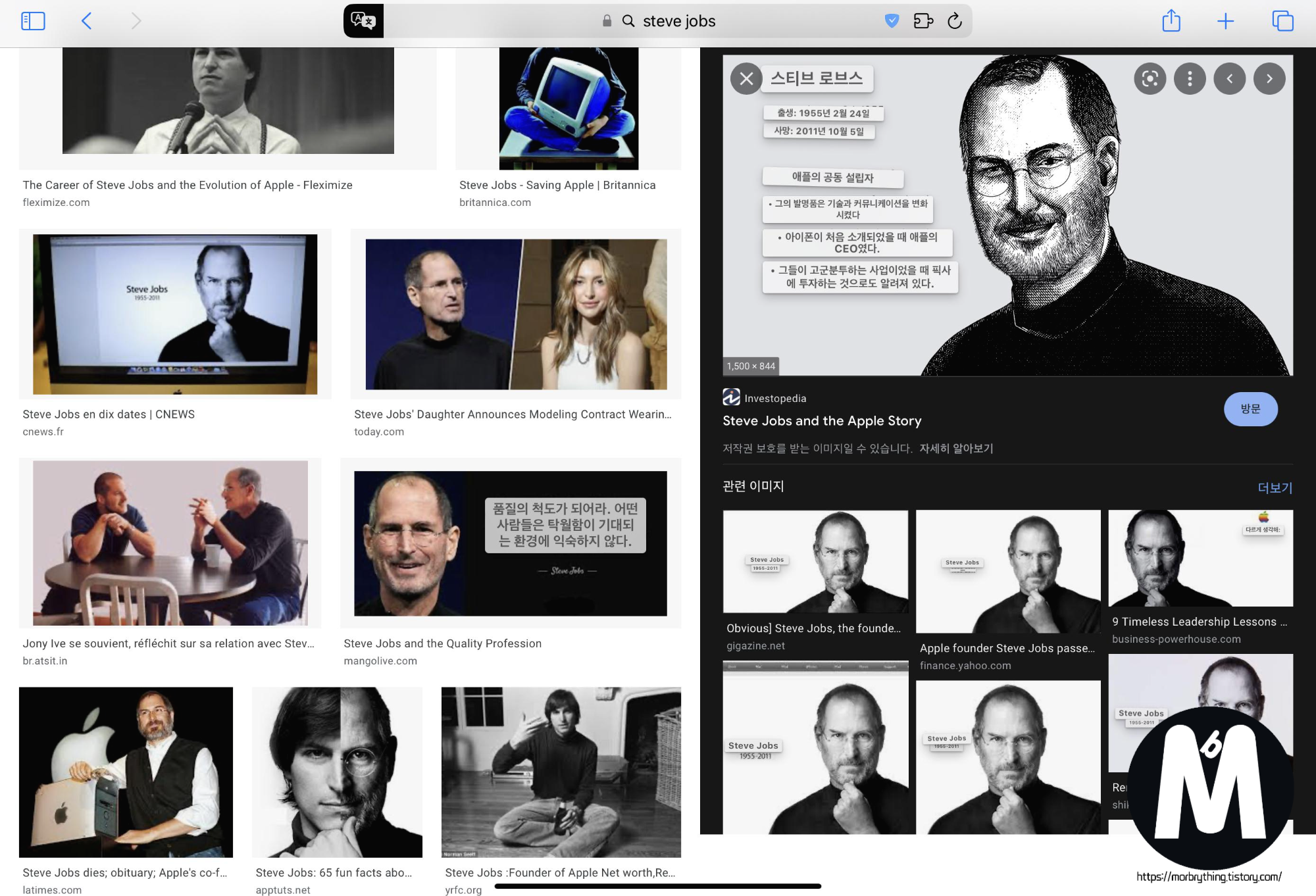The image size is (1316, 896).
Task: Close the image preview panel
Action: click(x=746, y=79)
